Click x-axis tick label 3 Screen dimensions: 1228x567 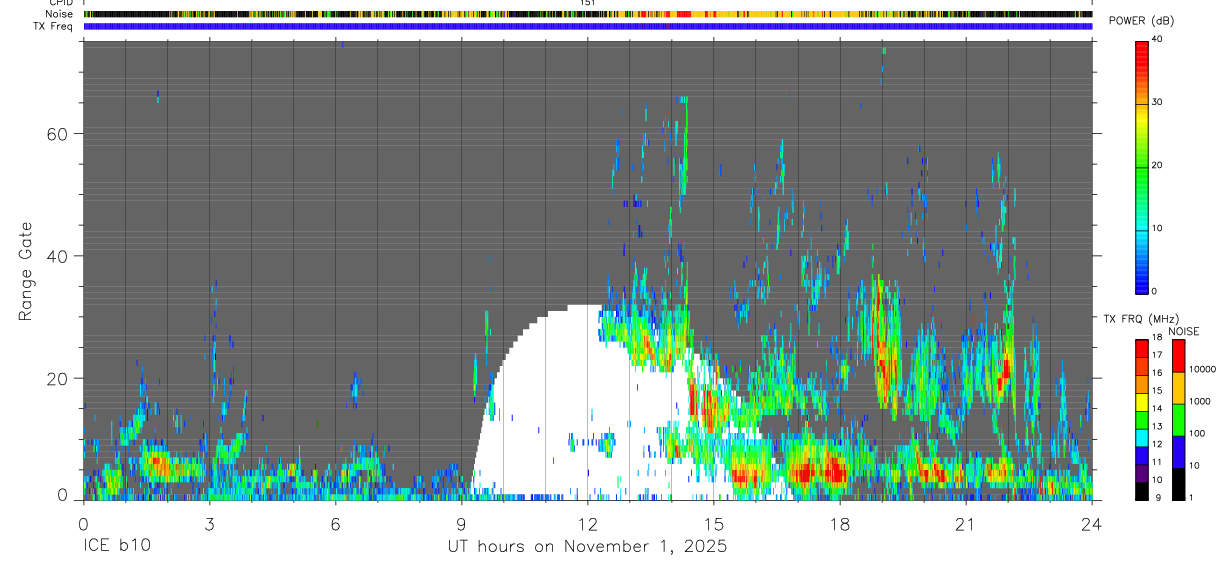tap(209, 524)
